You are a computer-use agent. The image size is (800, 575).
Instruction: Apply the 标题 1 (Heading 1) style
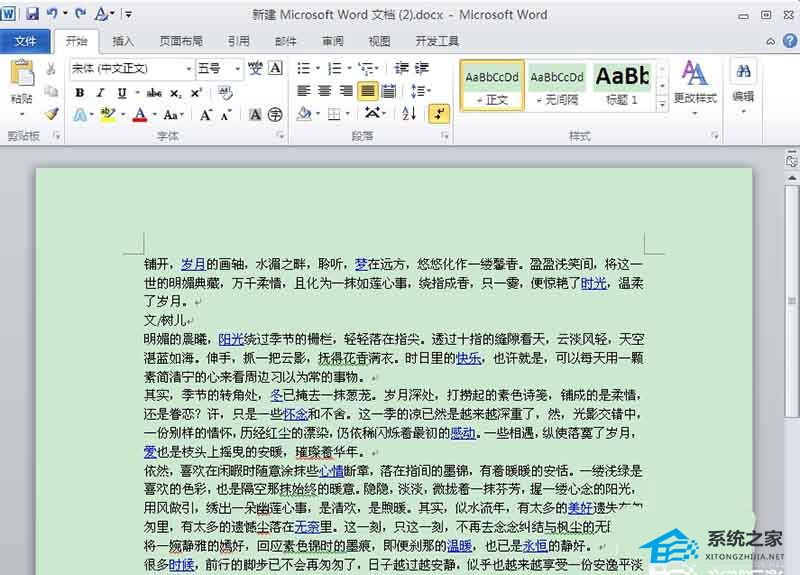[x=621, y=86]
